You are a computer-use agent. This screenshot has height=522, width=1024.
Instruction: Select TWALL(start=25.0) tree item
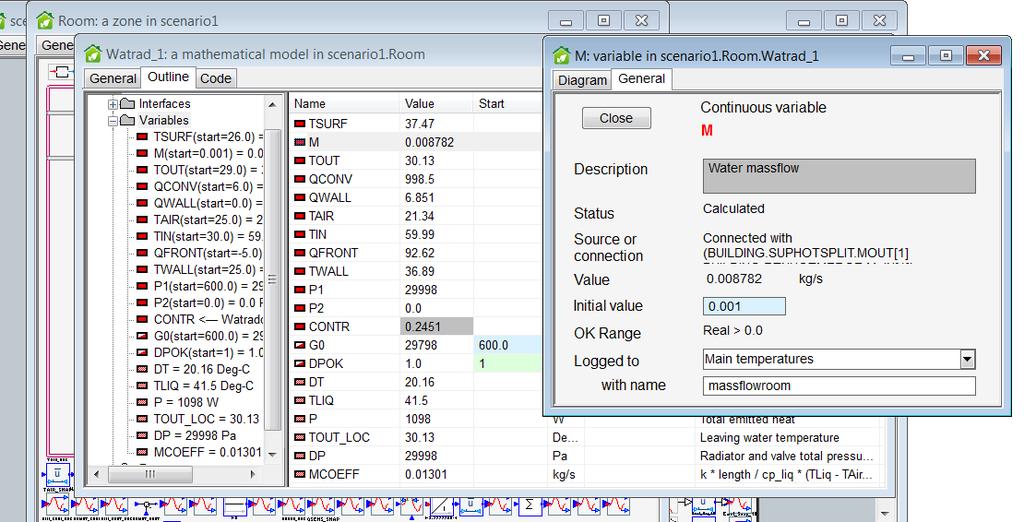[208, 269]
